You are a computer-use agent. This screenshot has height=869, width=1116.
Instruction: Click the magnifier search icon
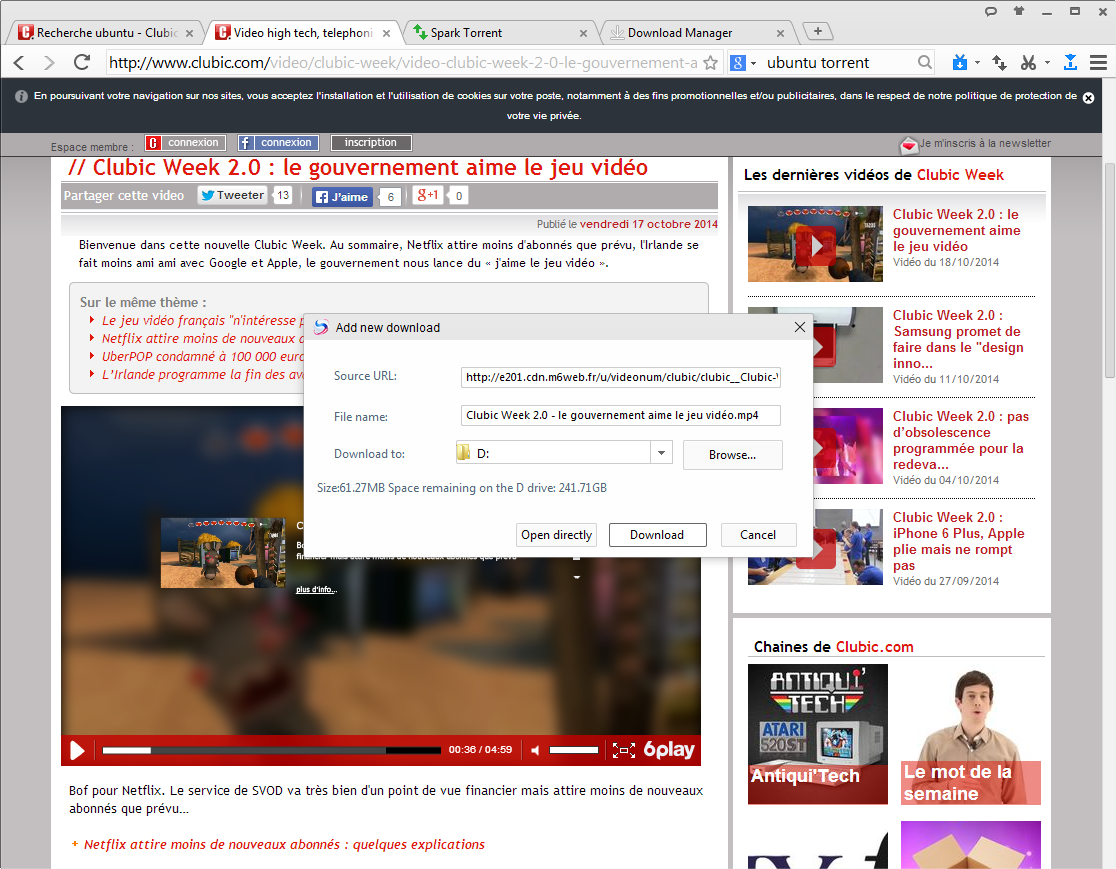point(925,63)
